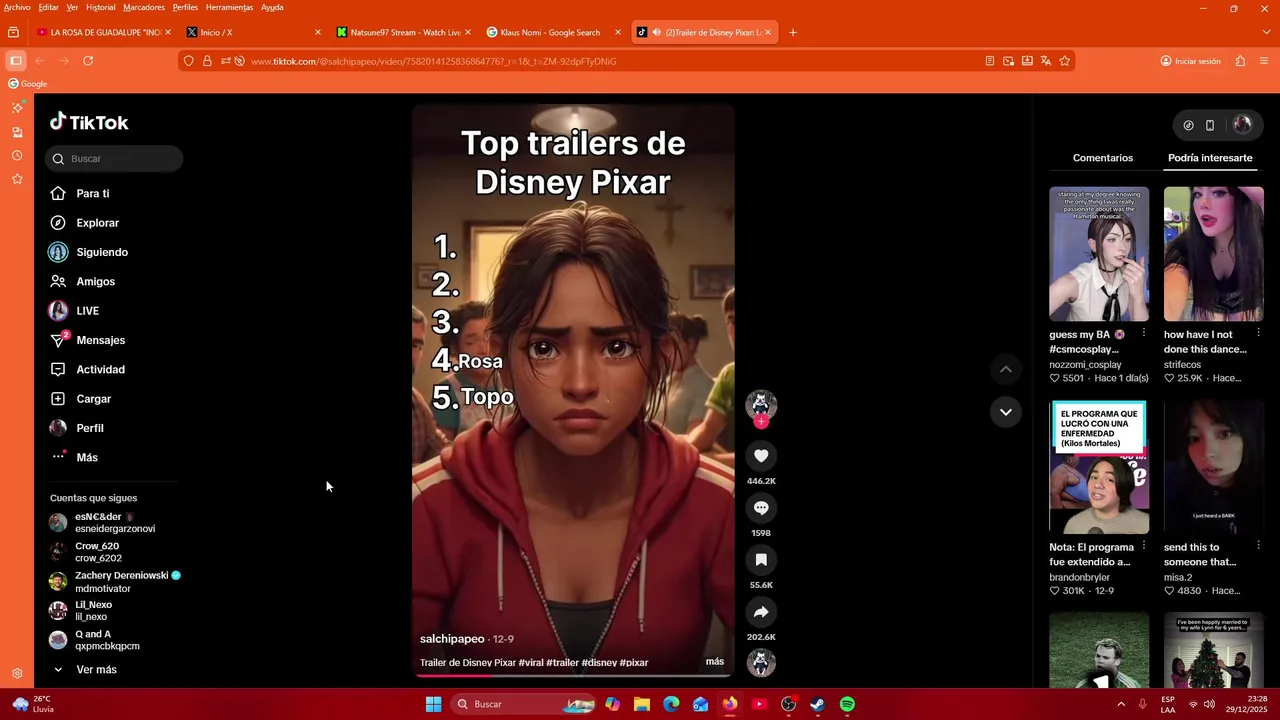Screen dimensions: 1280x720
Task: Open the Firefox hamburger application menu
Action: (1265, 61)
